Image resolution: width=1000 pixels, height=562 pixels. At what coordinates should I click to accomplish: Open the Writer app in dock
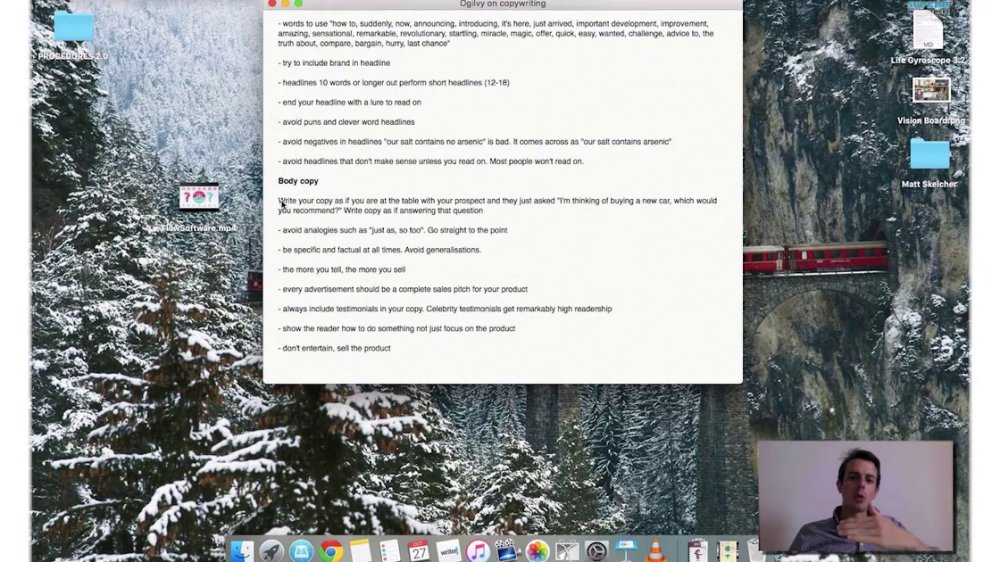coord(448,551)
